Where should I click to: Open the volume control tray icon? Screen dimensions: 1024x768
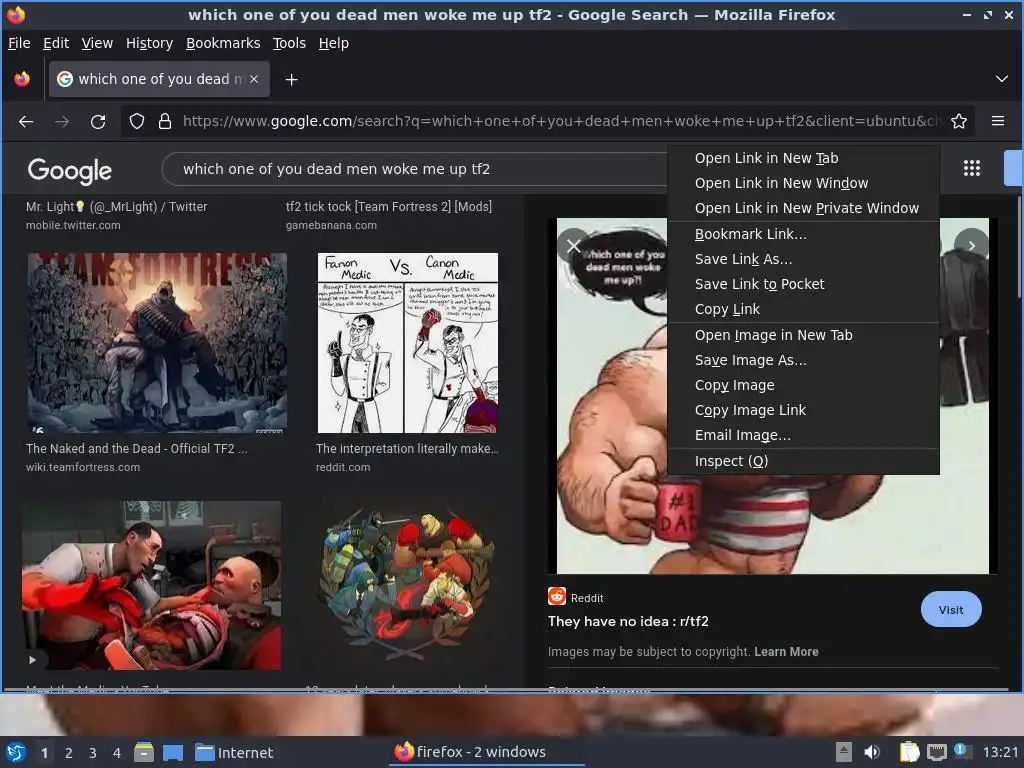(x=872, y=752)
